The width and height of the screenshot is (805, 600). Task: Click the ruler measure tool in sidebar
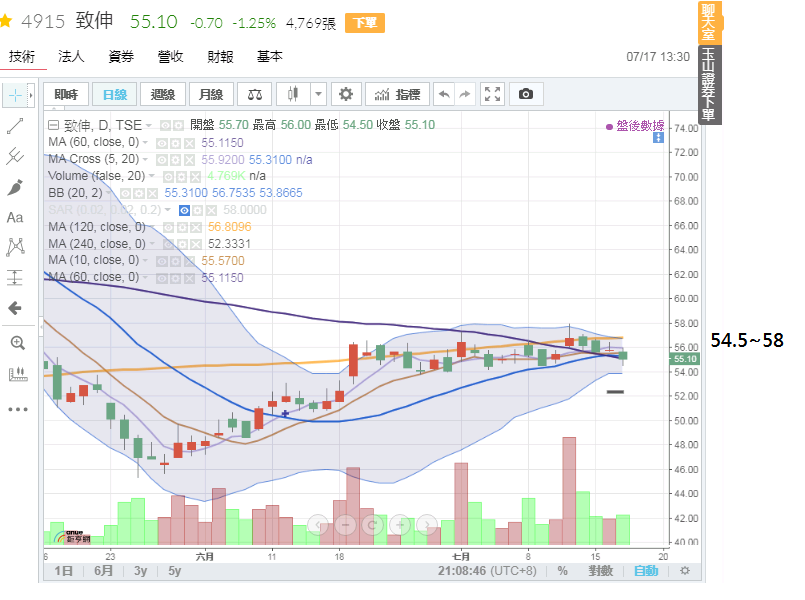point(18,374)
